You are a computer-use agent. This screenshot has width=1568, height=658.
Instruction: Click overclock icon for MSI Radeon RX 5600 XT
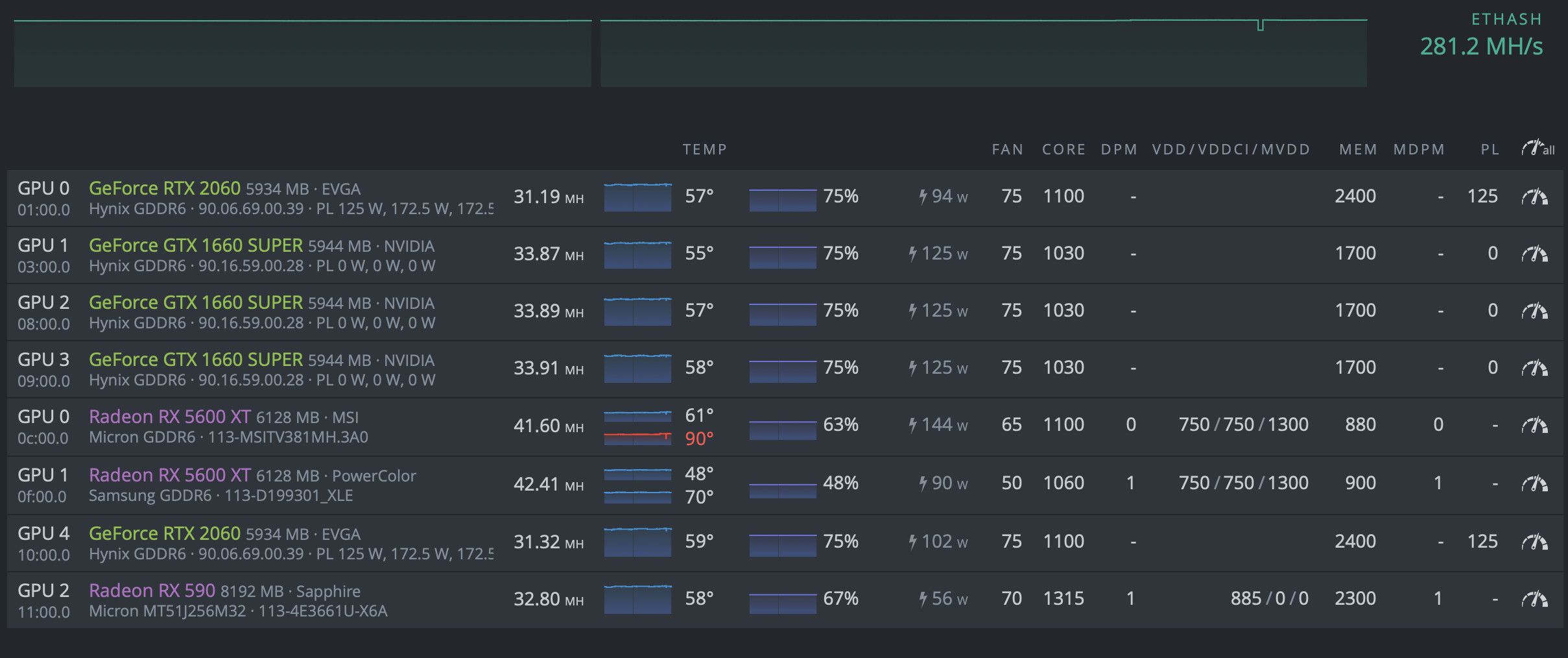1534,425
